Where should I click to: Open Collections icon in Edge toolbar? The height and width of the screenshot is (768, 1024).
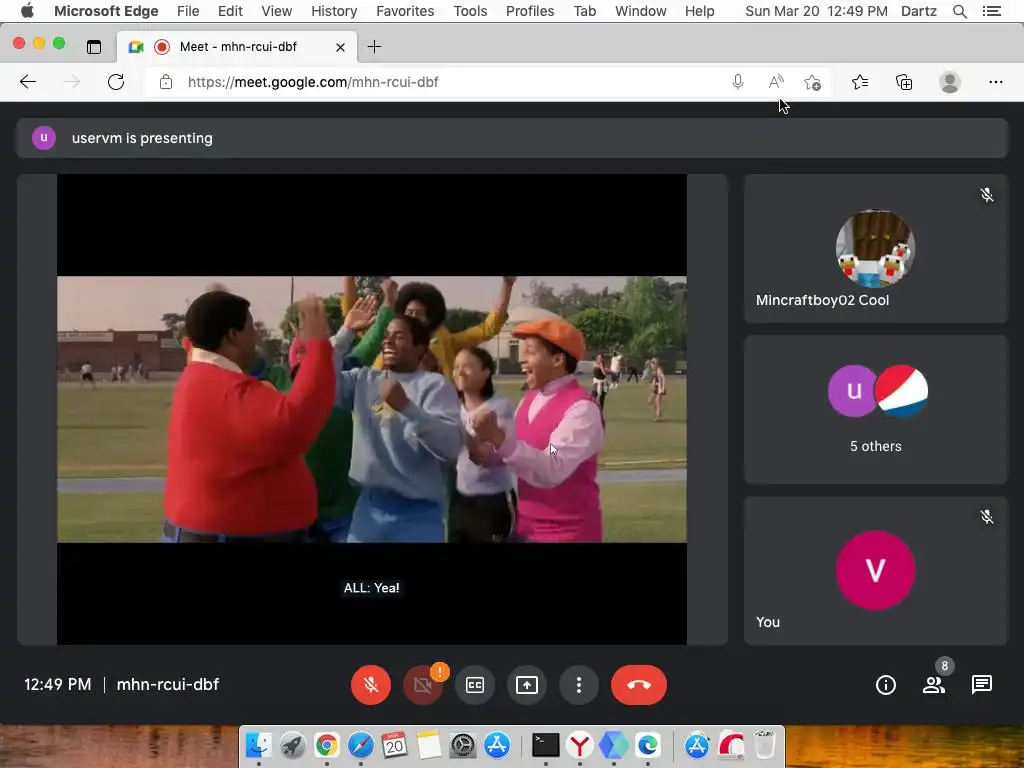point(904,82)
